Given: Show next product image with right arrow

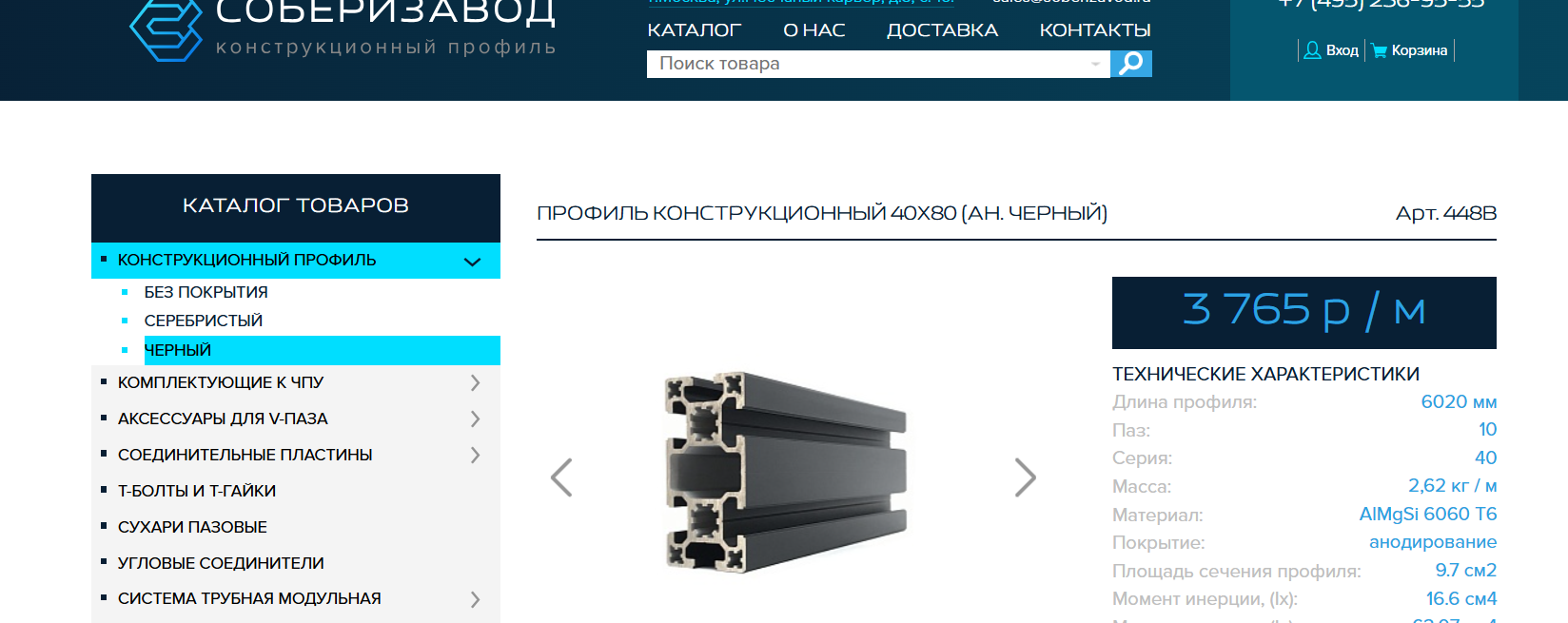Looking at the screenshot, I should pyautogui.click(x=1025, y=477).
